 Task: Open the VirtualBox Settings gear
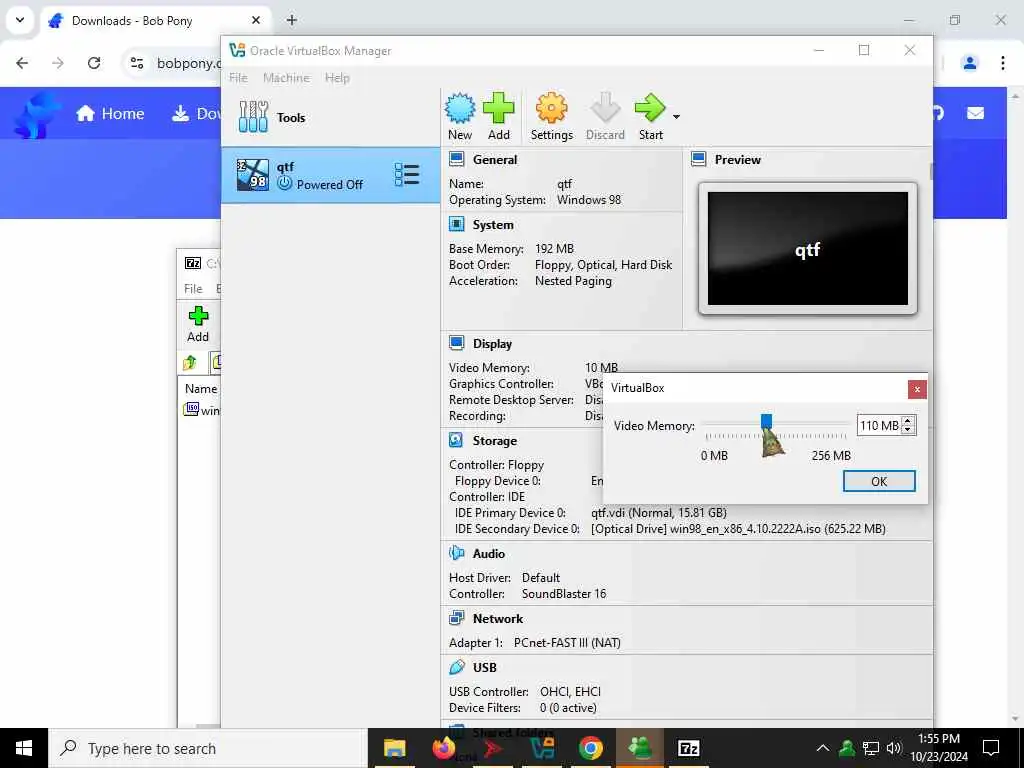click(552, 117)
